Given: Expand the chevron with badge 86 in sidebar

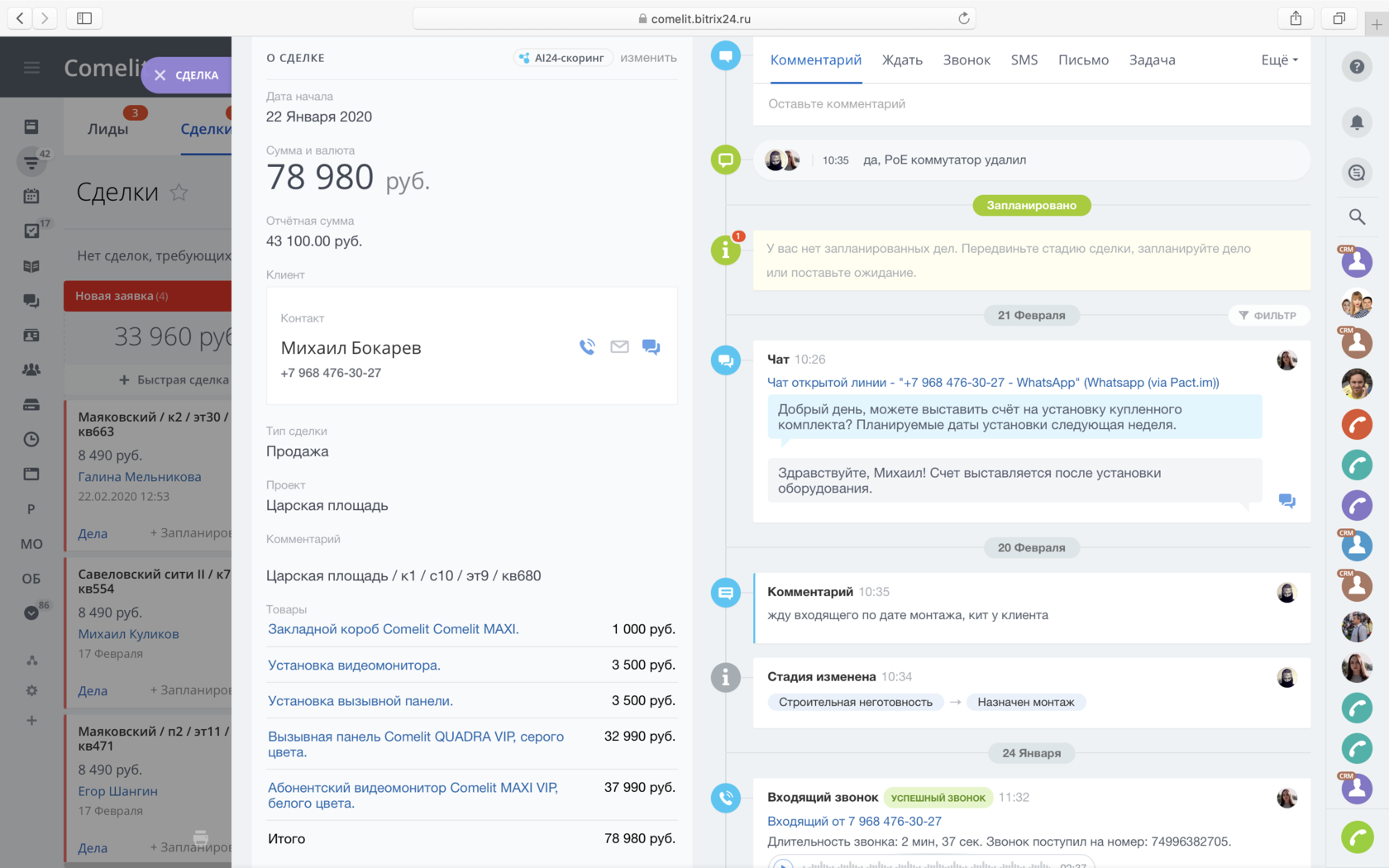Looking at the screenshot, I should pyautogui.click(x=31, y=613).
